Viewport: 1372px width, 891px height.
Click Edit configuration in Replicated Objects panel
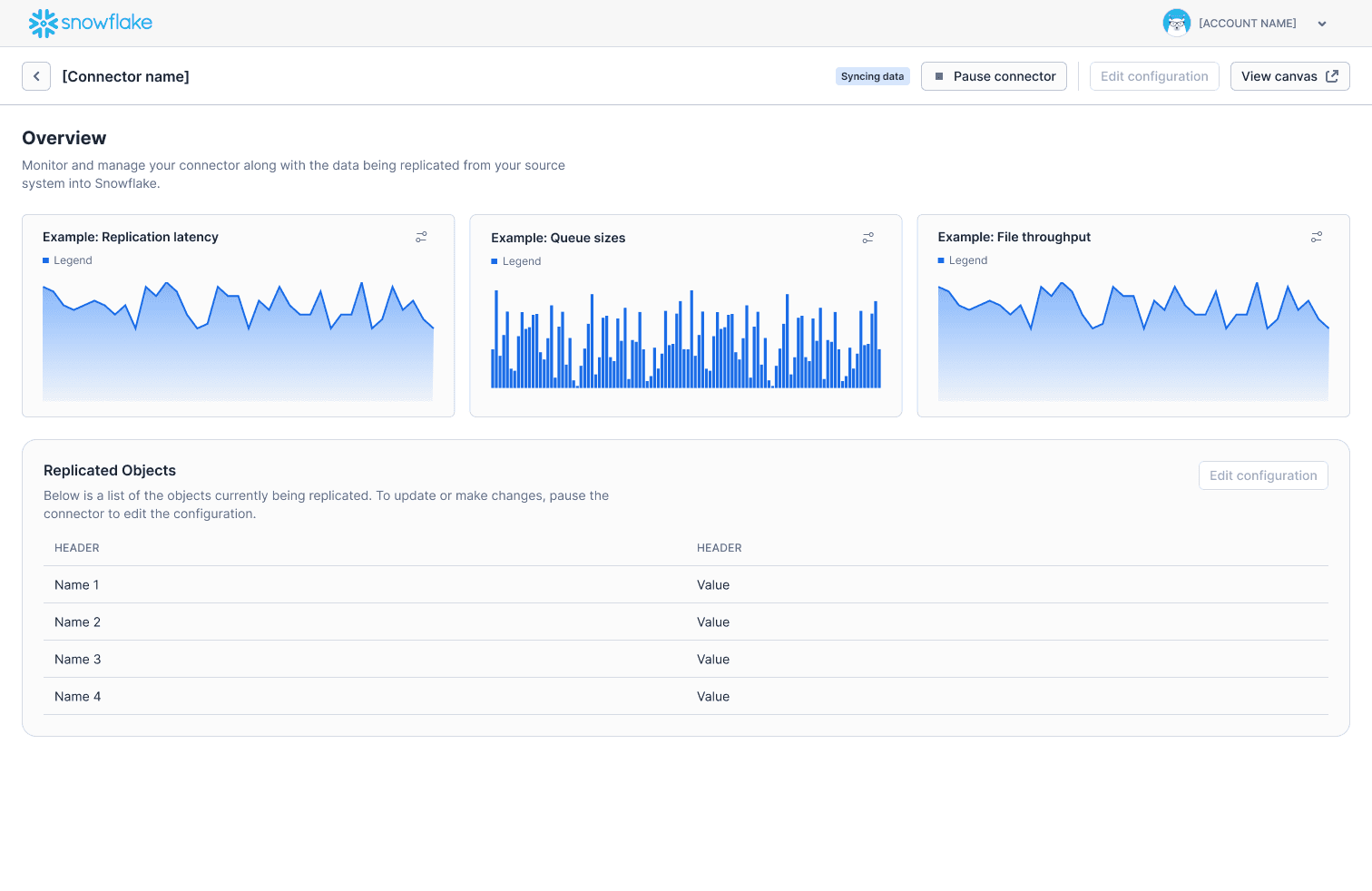tap(1263, 475)
